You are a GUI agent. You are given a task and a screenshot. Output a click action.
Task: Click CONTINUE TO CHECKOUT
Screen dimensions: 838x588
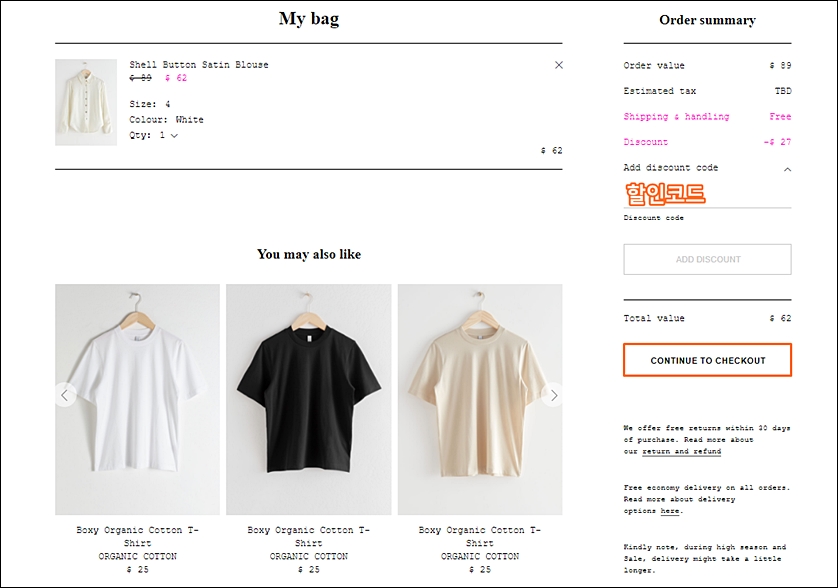pyautogui.click(x=707, y=360)
